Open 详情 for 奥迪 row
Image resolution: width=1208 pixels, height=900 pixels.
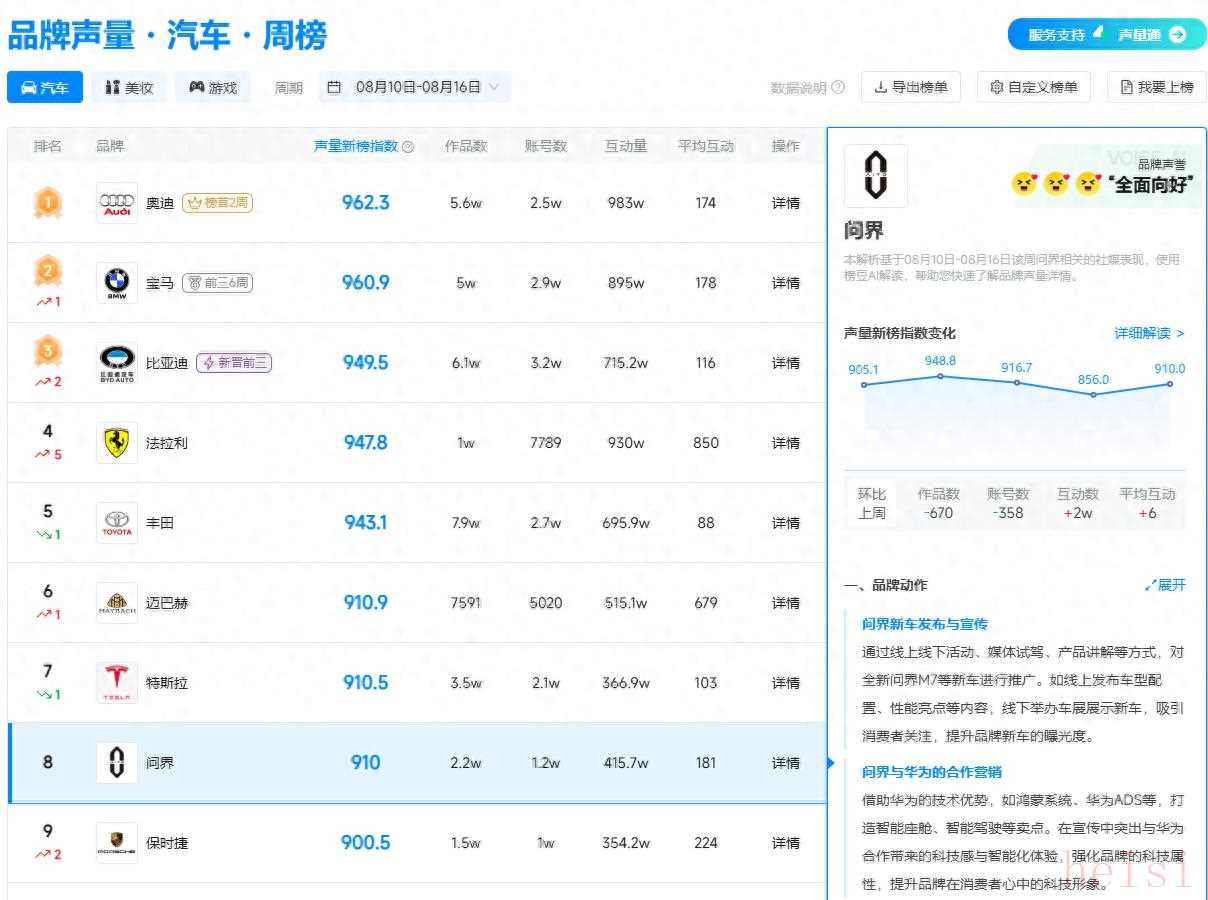[x=786, y=203]
